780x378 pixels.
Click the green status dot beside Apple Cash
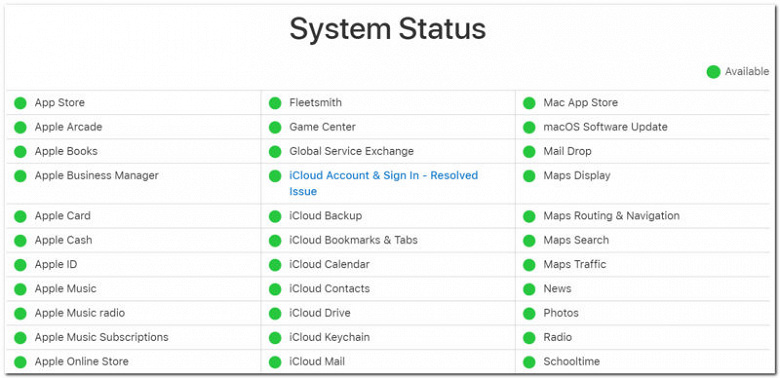point(20,241)
